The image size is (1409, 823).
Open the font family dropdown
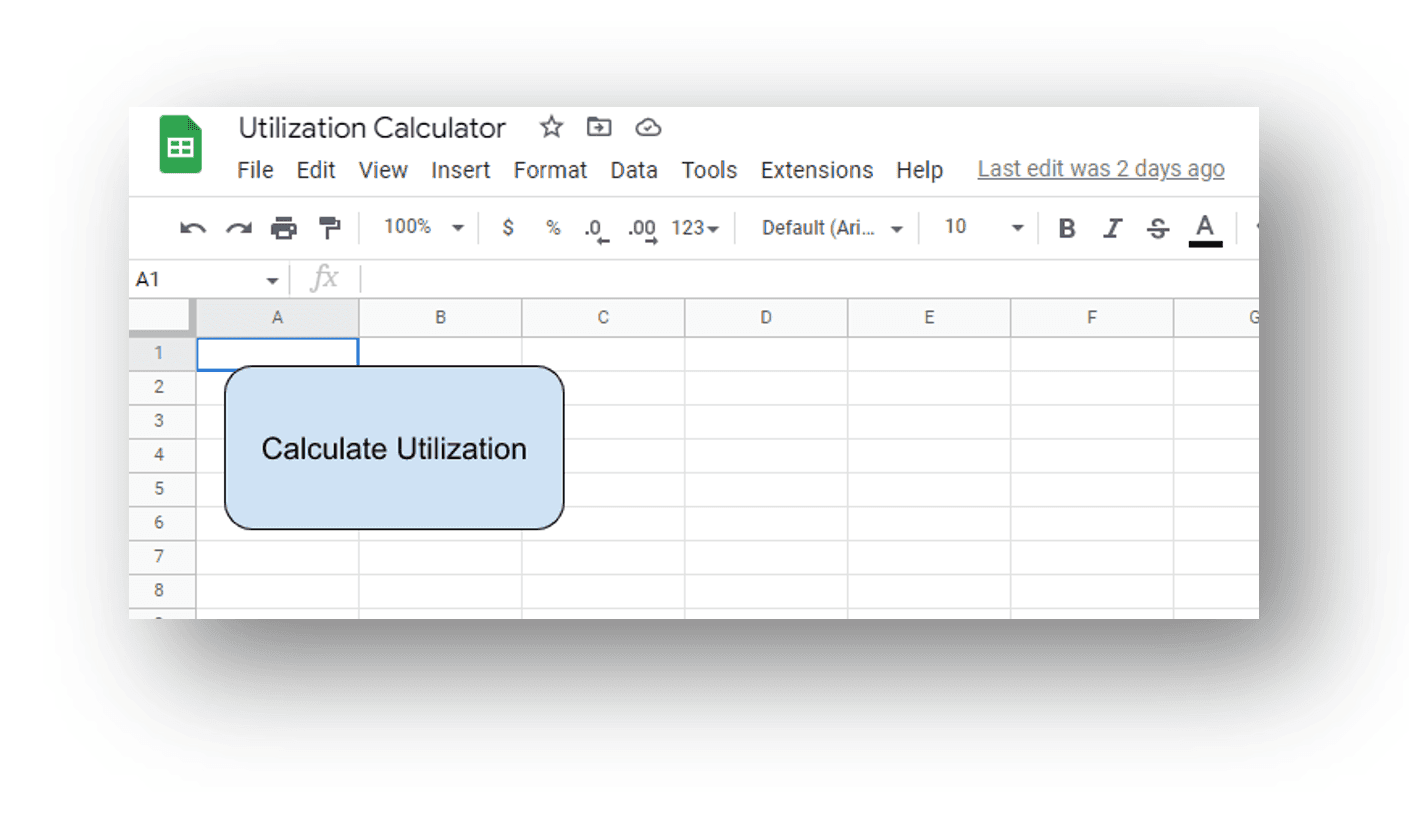pyautogui.click(x=832, y=228)
